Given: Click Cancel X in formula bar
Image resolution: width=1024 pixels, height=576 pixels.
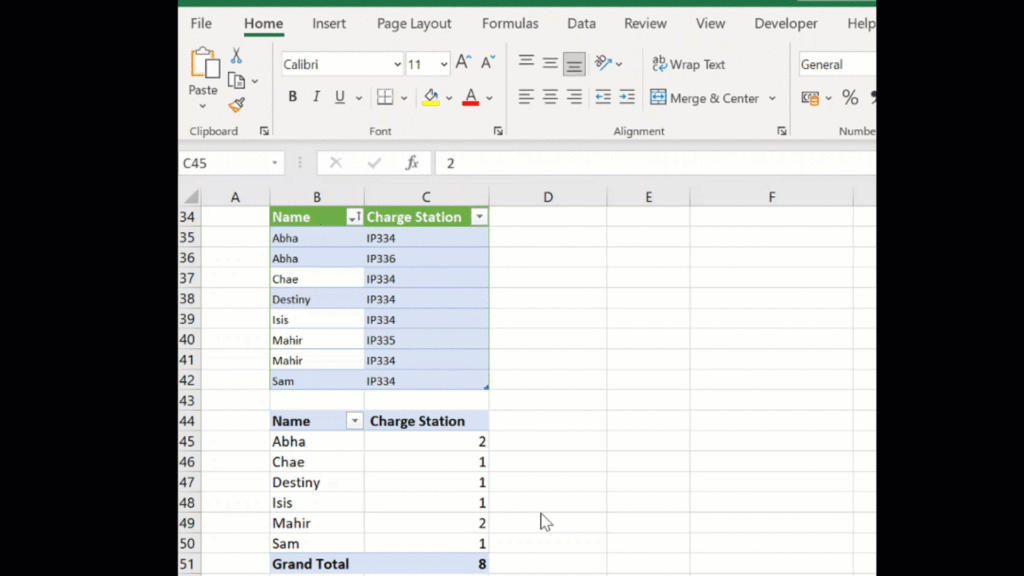Looking at the screenshot, I should coord(336,163).
